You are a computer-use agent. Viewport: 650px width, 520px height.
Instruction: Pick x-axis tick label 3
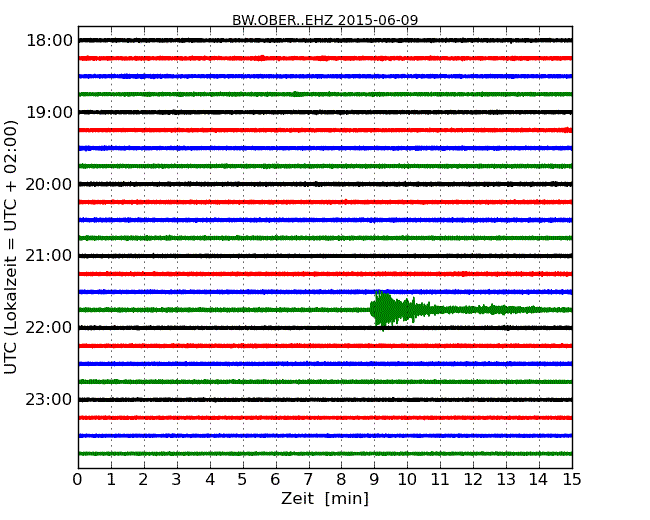point(177,479)
